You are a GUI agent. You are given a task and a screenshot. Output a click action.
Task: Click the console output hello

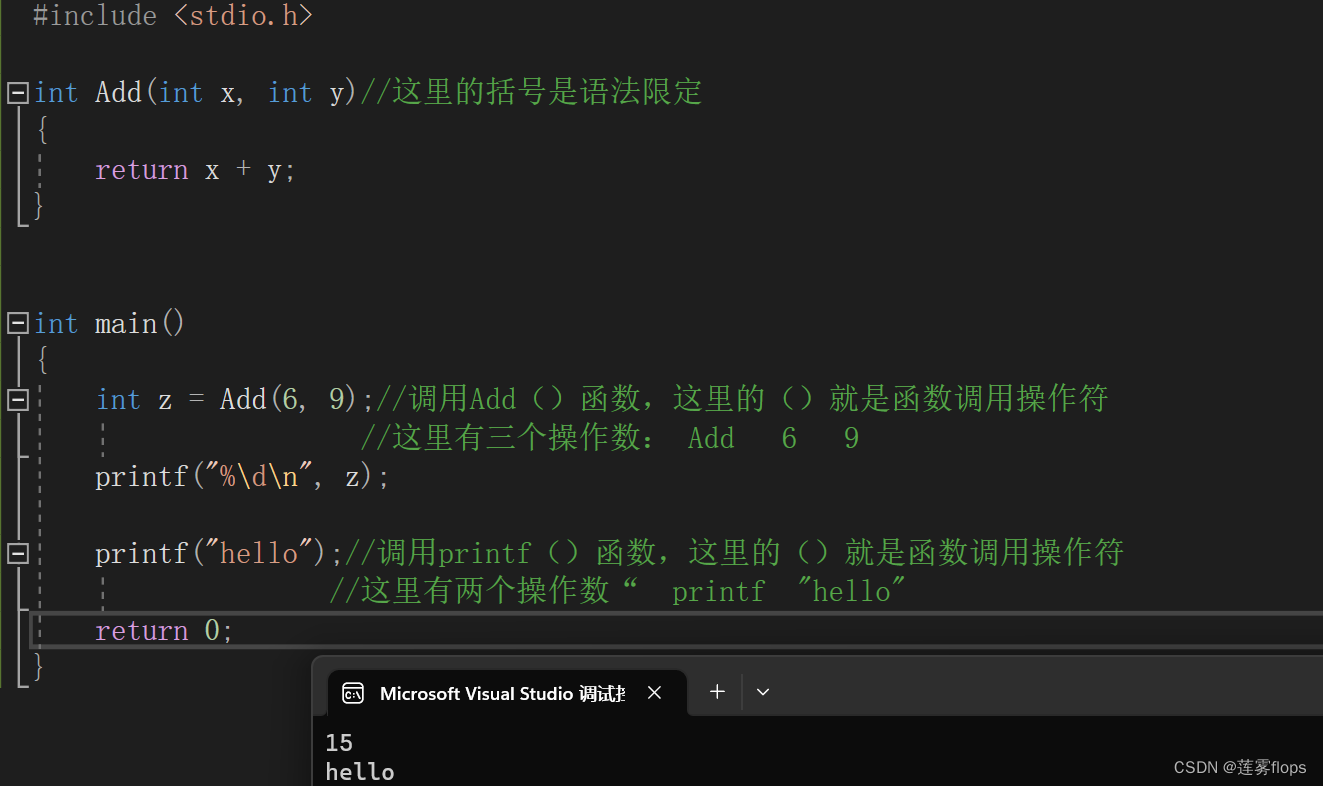point(360,772)
